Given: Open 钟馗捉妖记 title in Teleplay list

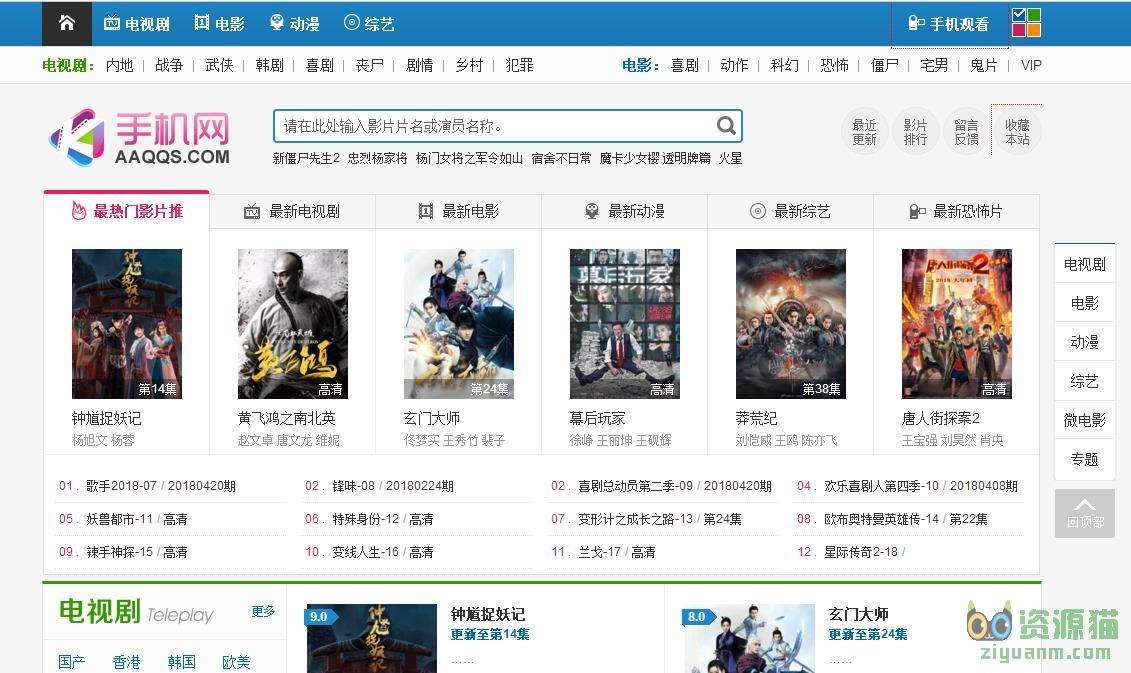Looking at the screenshot, I should [488, 614].
